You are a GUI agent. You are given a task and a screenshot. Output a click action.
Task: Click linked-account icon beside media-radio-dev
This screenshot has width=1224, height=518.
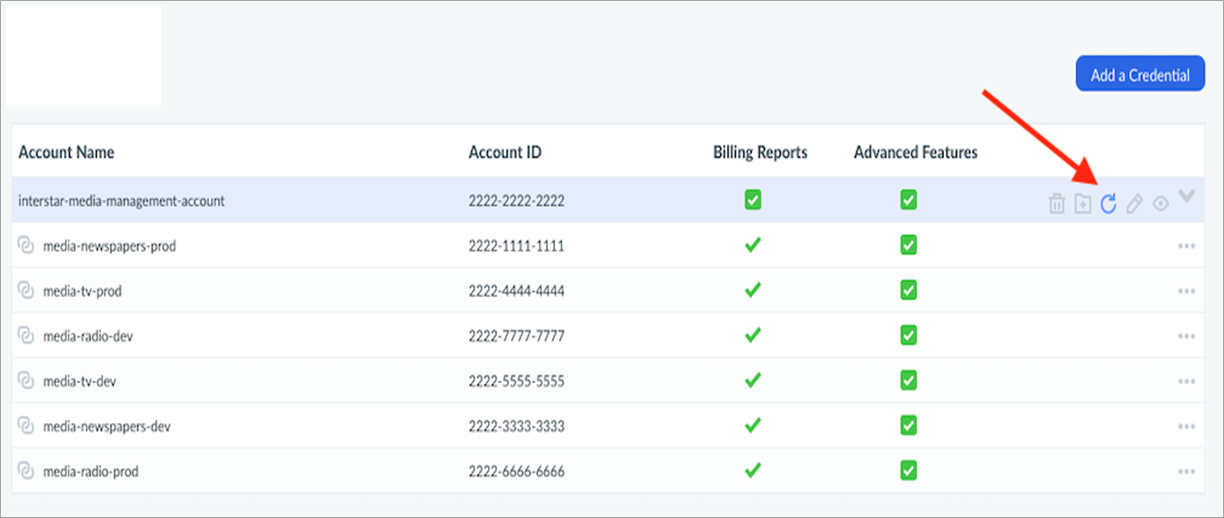tap(26, 335)
